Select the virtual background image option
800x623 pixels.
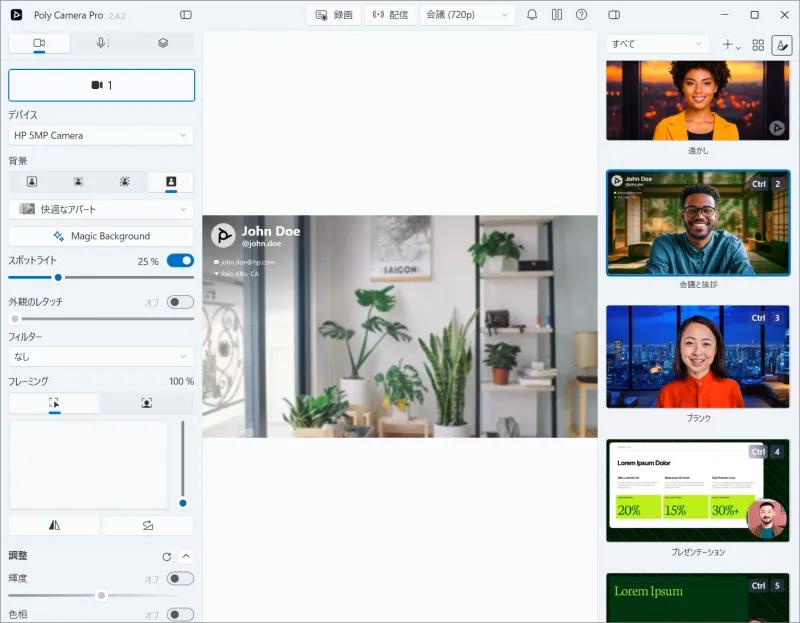point(171,182)
